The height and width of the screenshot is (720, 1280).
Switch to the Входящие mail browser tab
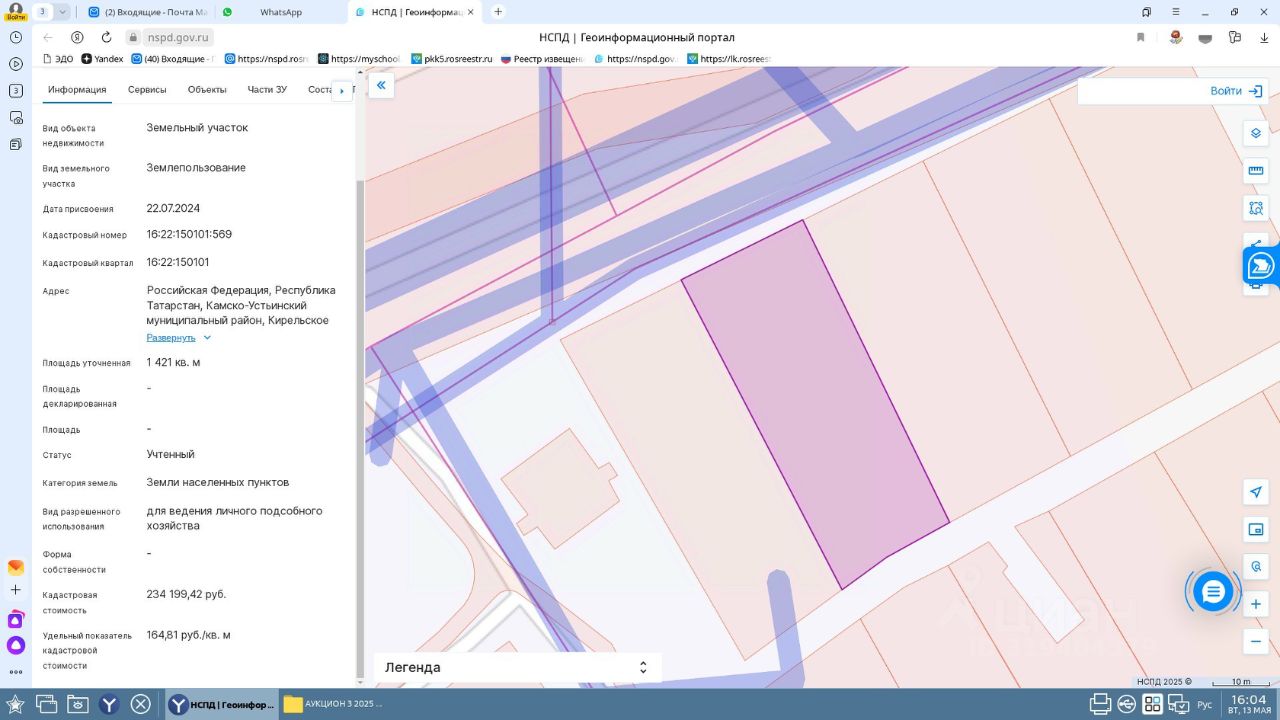point(148,12)
